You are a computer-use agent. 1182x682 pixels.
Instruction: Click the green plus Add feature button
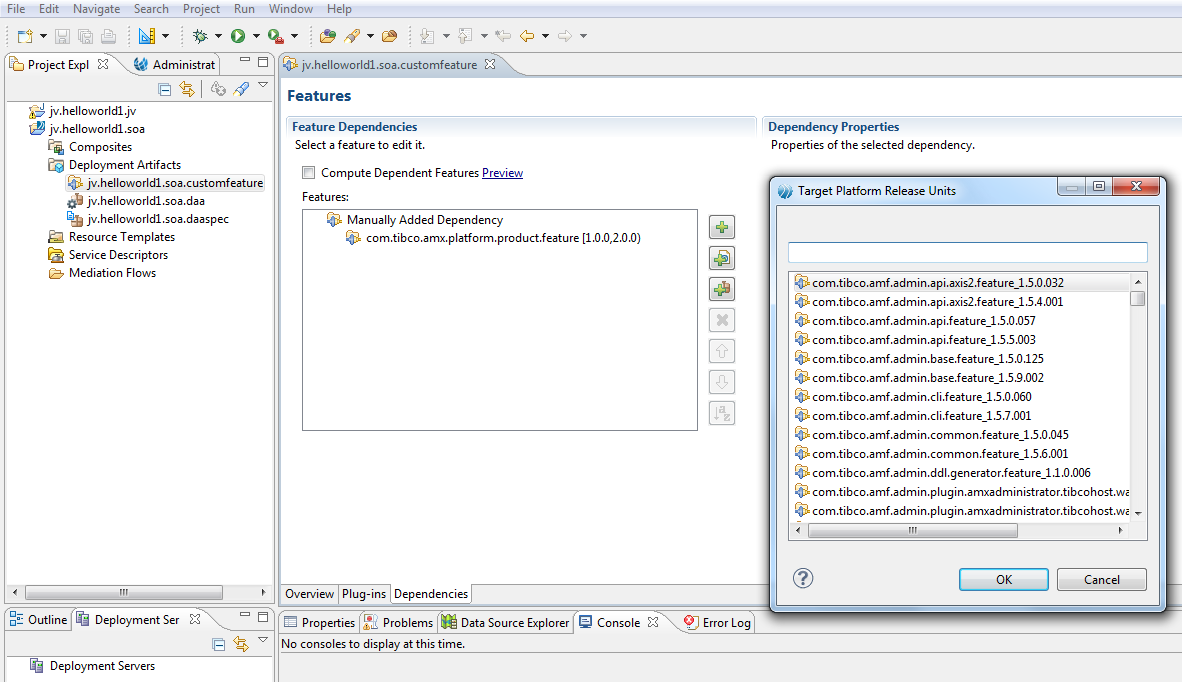tap(721, 227)
